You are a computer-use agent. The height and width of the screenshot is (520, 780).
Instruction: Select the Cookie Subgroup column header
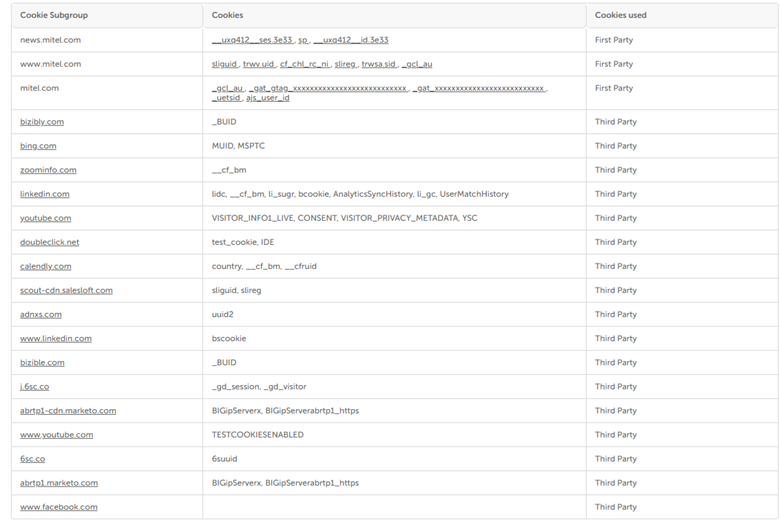pos(54,15)
